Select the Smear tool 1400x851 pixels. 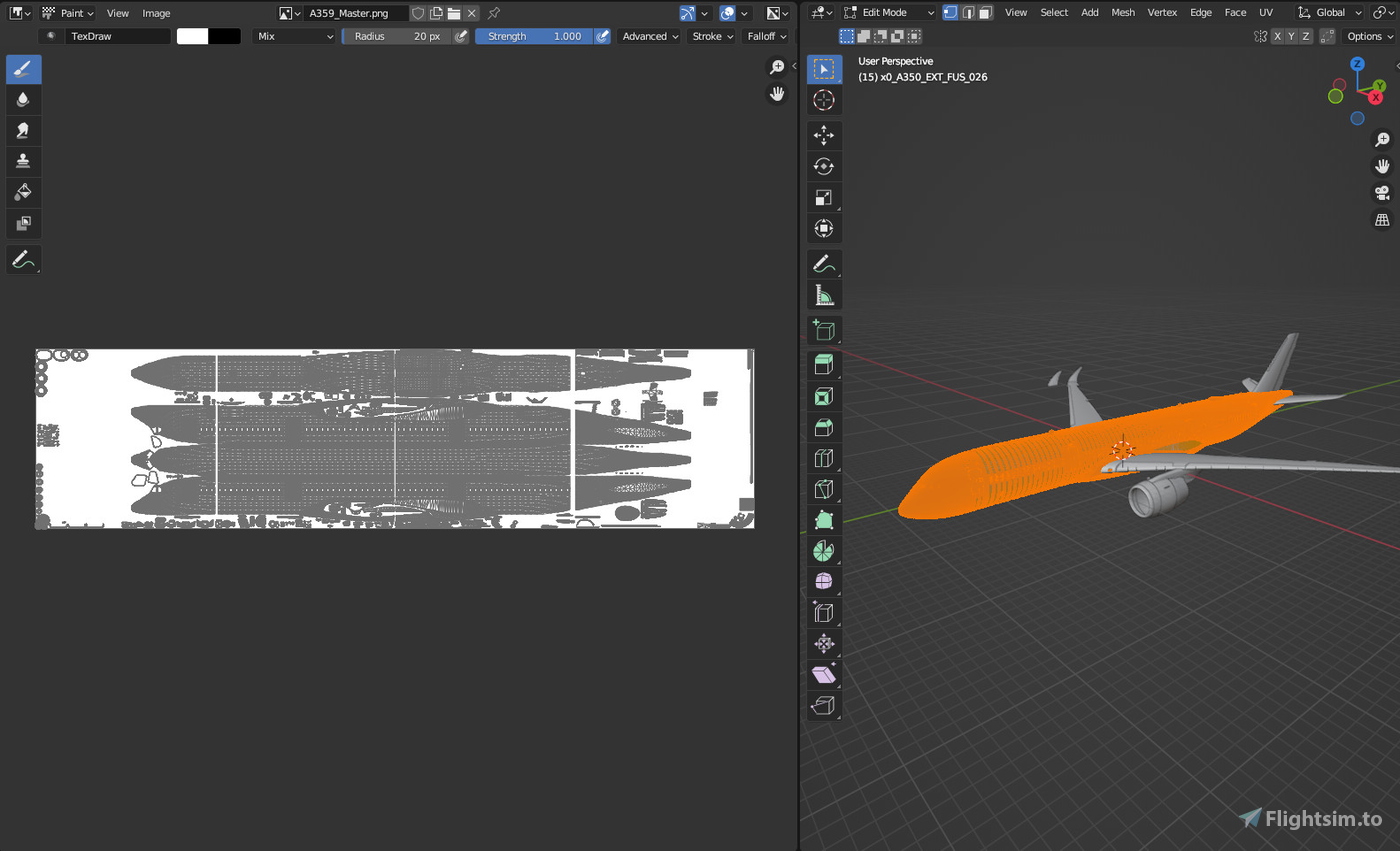coord(24,130)
